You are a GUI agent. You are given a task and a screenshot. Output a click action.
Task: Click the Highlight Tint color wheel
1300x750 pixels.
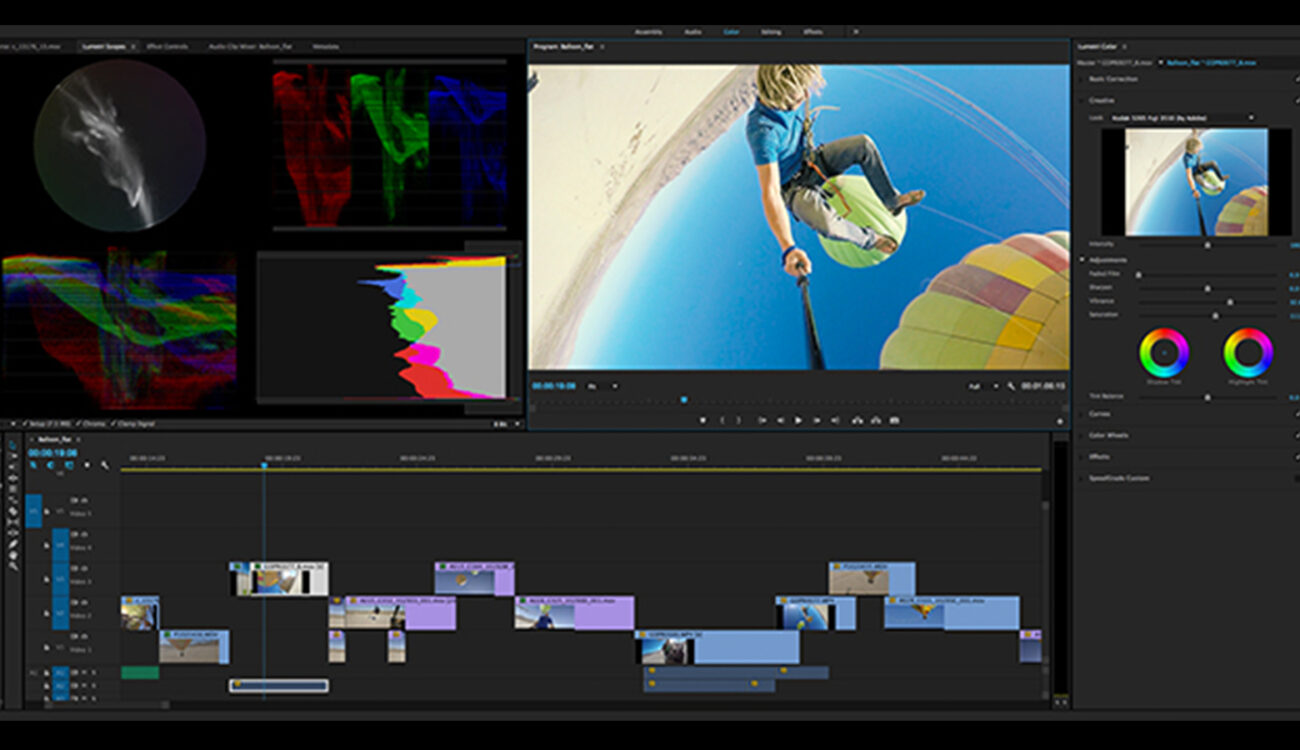(x=1247, y=353)
